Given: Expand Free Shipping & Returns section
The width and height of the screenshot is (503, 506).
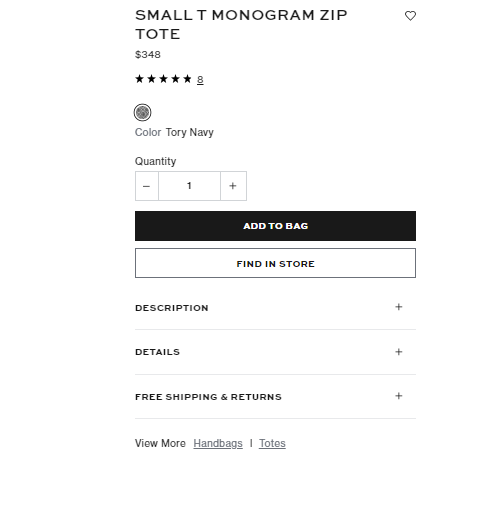Looking at the screenshot, I should pos(275,397).
